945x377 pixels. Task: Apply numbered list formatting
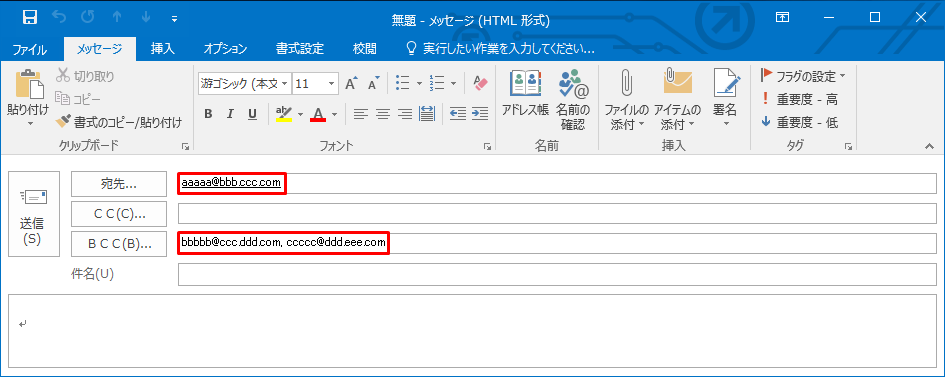coord(437,84)
